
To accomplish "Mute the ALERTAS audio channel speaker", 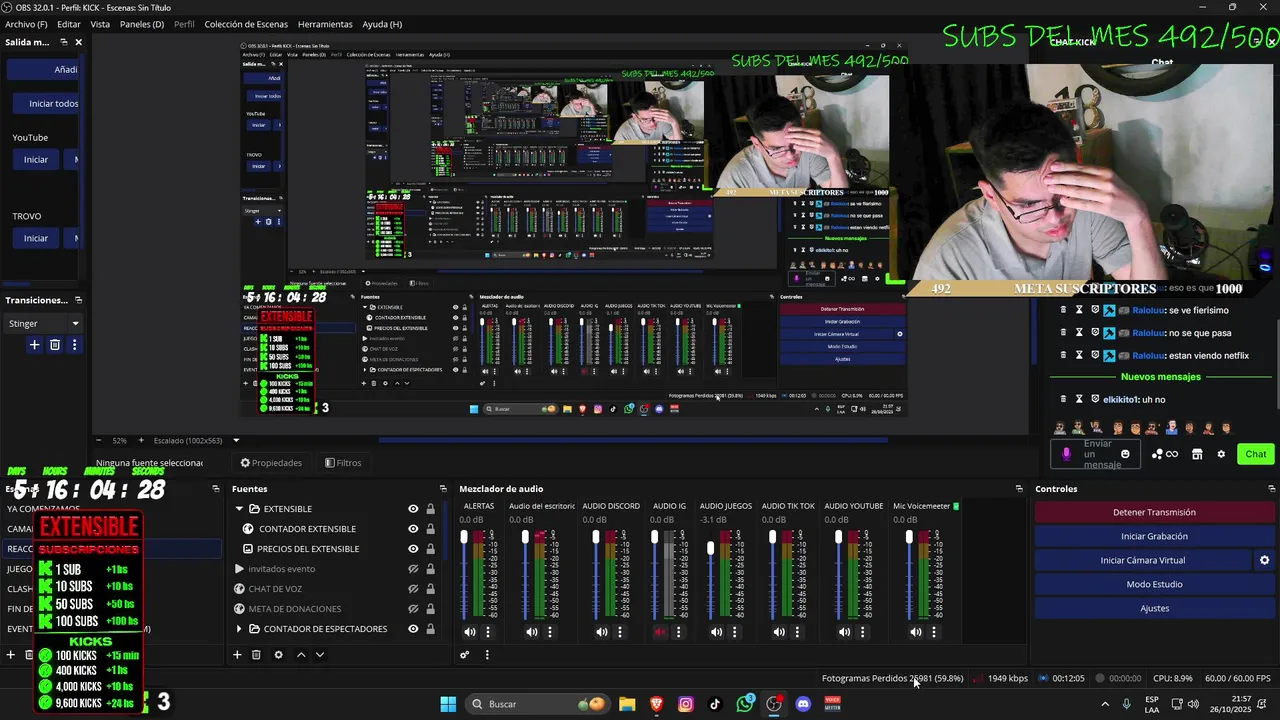I will pos(470,632).
